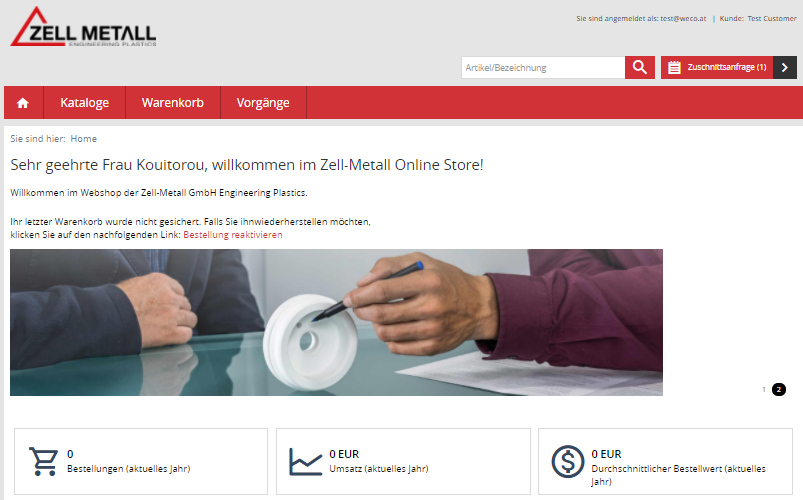Viewport: 803px width, 500px height.
Task: Click the logged-in email test@weco.at
Action: 683,18
